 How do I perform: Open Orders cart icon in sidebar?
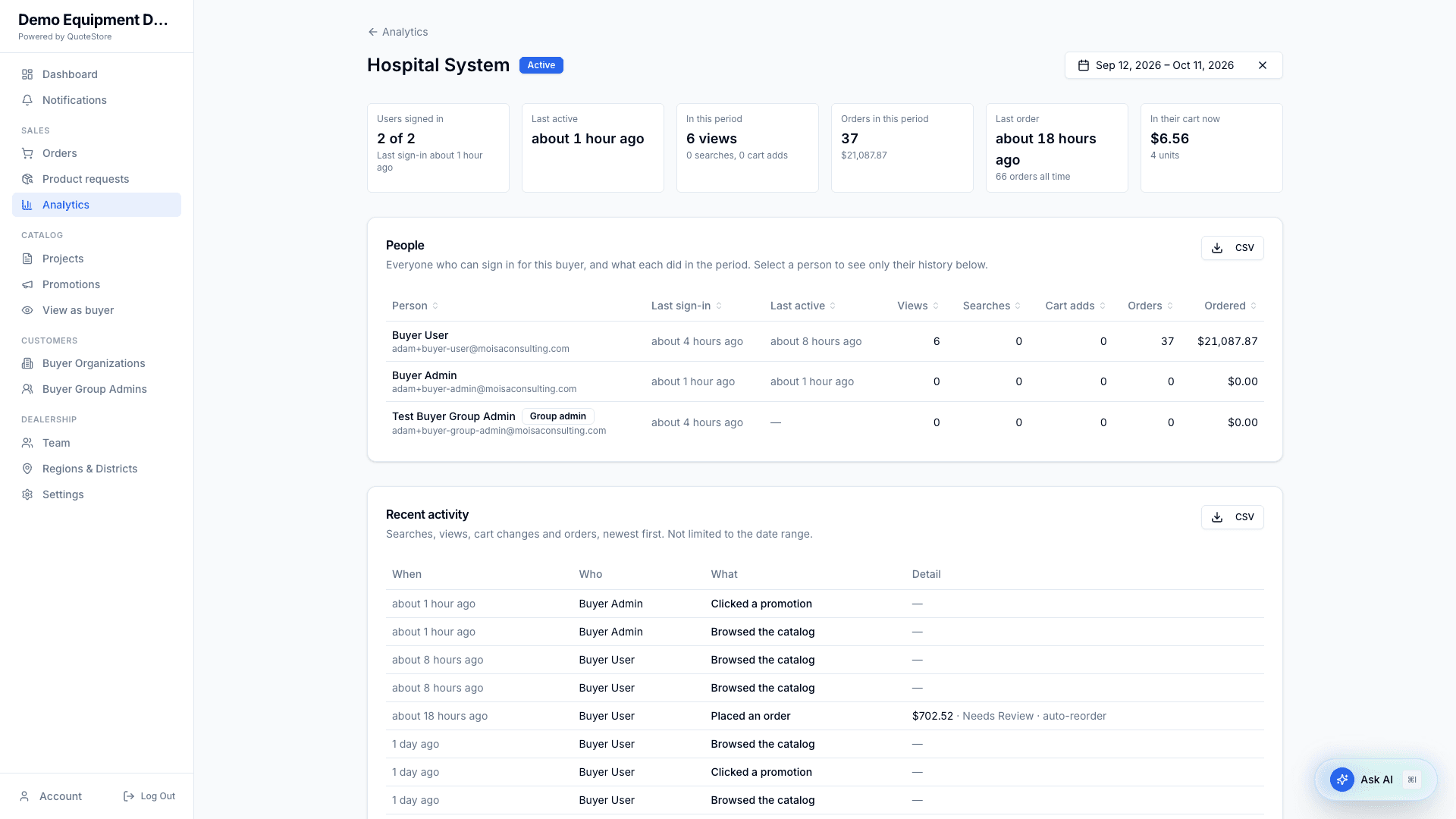point(27,153)
